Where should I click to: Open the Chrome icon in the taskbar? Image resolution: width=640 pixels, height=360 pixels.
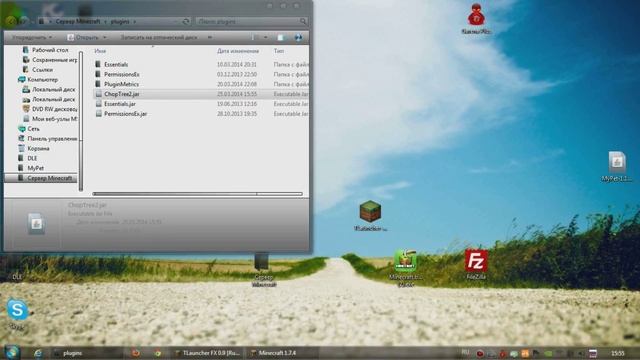click(x=158, y=353)
